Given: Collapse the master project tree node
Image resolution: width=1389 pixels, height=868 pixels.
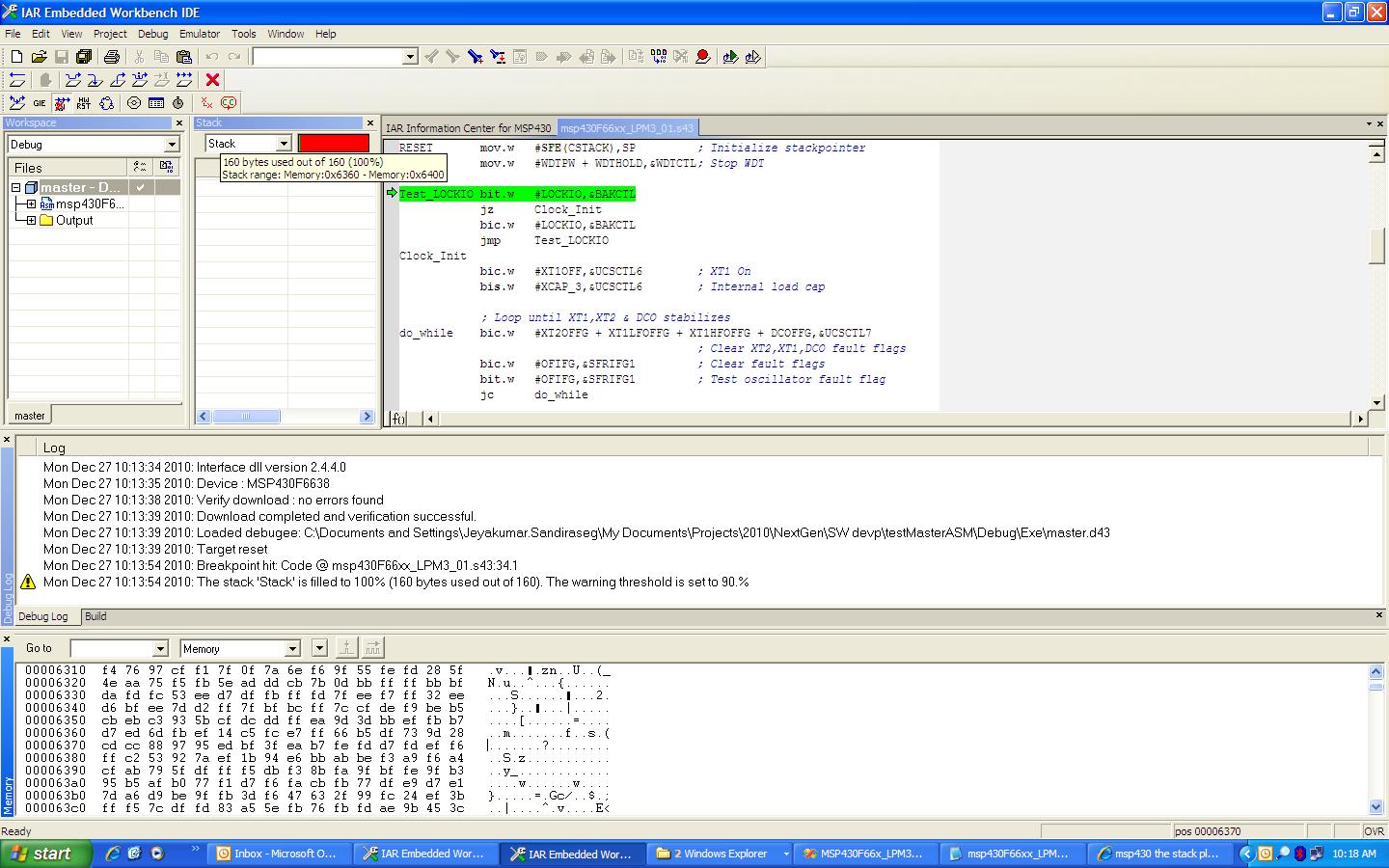Looking at the screenshot, I should pos(16,188).
